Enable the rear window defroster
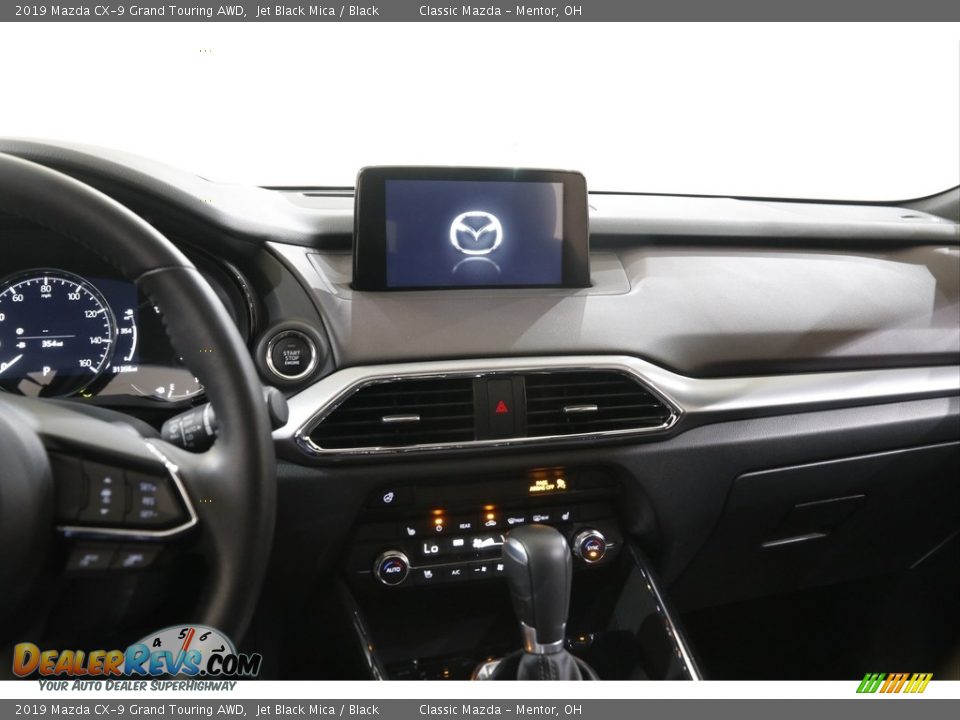This screenshot has height=720, width=960. click(x=541, y=517)
